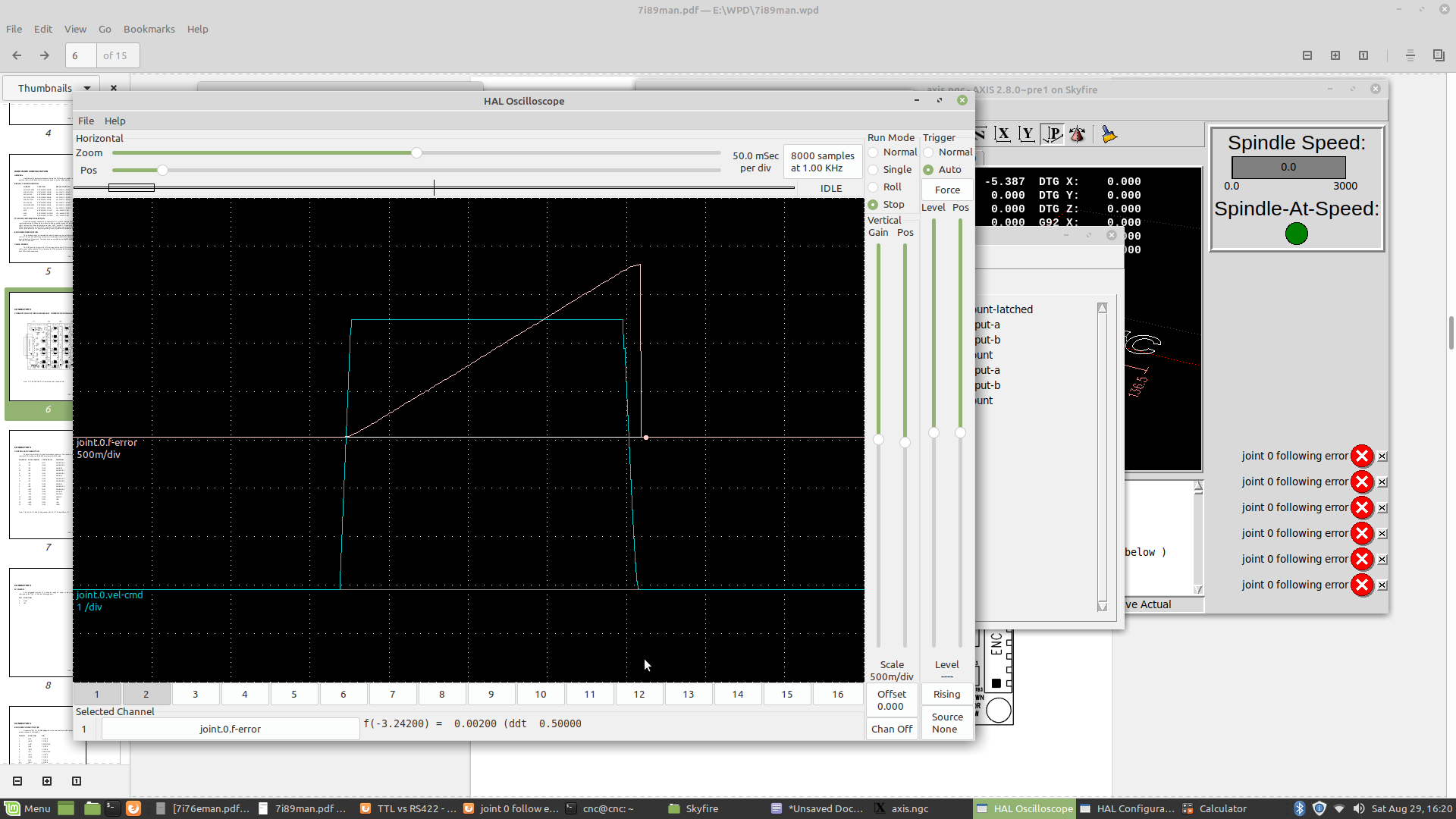The width and height of the screenshot is (1456, 819).
Task: Turn the selected channel off with Chan Off
Action: click(x=892, y=729)
